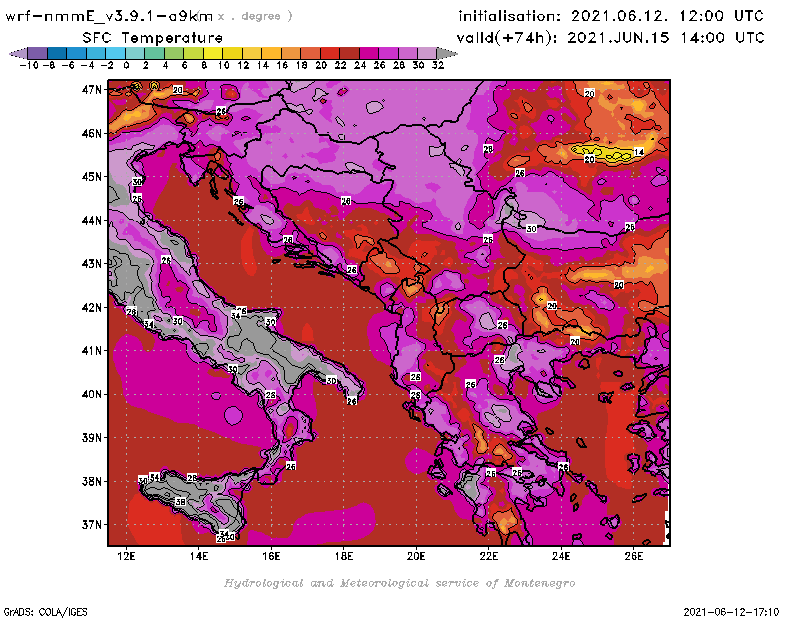Pick the red legend swatch between 20 and 22
Screen dimensions: 800x618
click(330, 54)
